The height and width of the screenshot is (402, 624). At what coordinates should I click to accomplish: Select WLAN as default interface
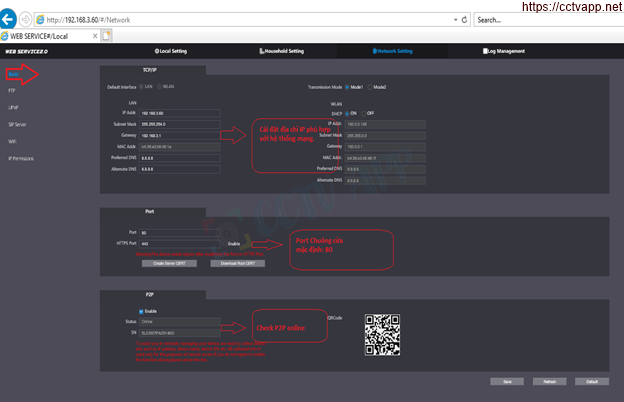[159, 87]
